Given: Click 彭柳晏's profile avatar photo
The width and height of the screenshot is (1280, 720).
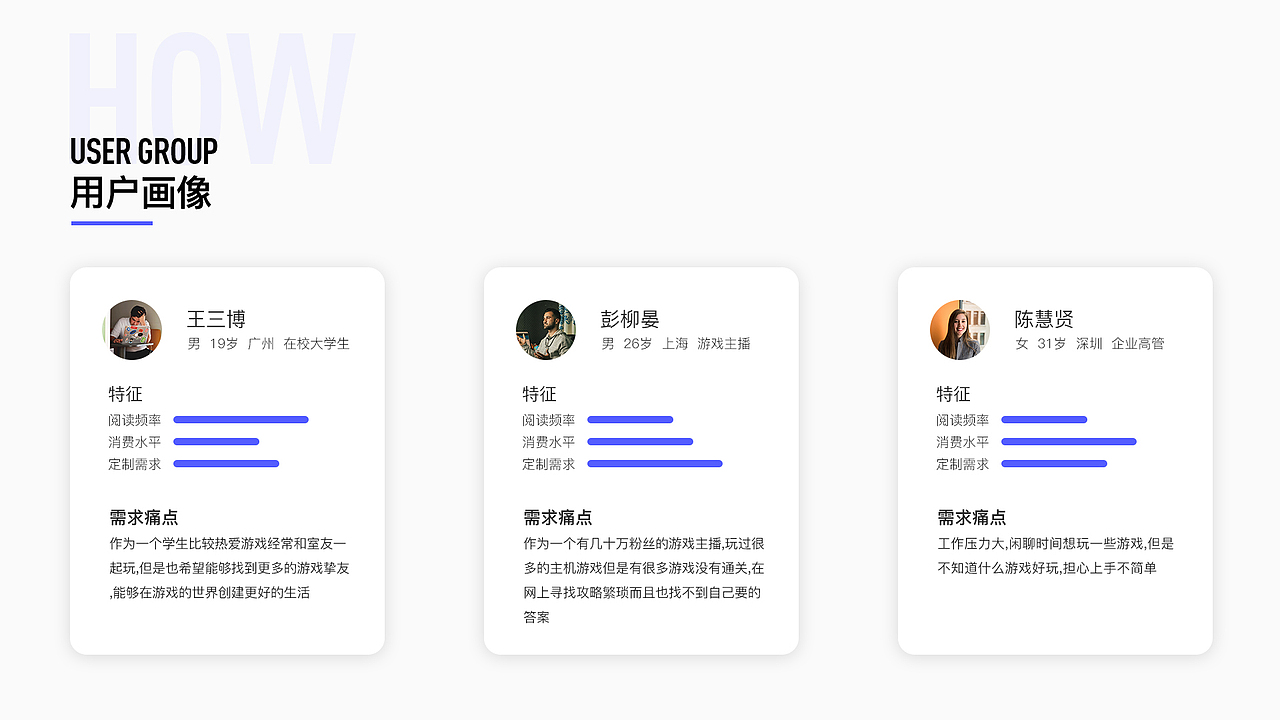Looking at the screenshot, I should coord(546,330).
